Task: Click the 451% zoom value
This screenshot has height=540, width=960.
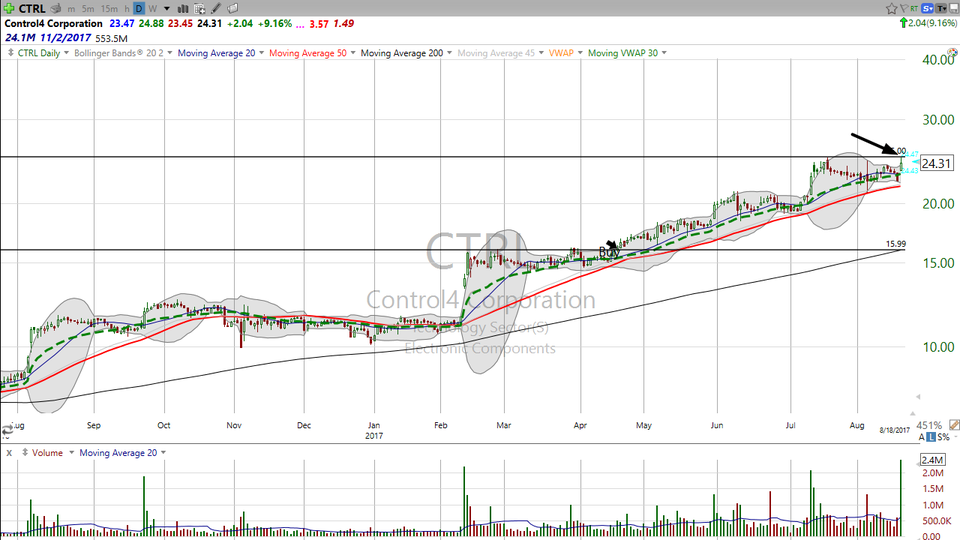Action: coord(929,426)
